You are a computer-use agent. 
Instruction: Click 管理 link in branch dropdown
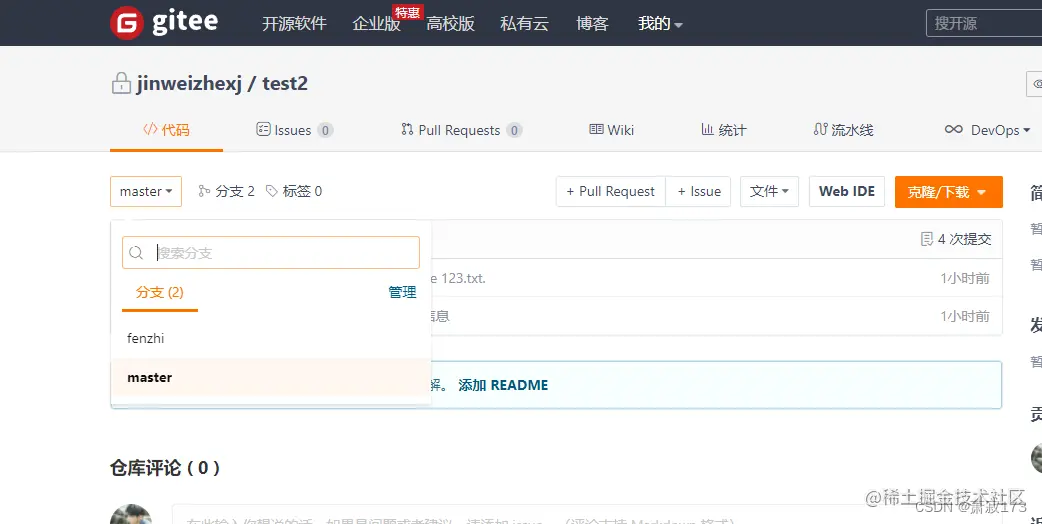click(402, 292)
